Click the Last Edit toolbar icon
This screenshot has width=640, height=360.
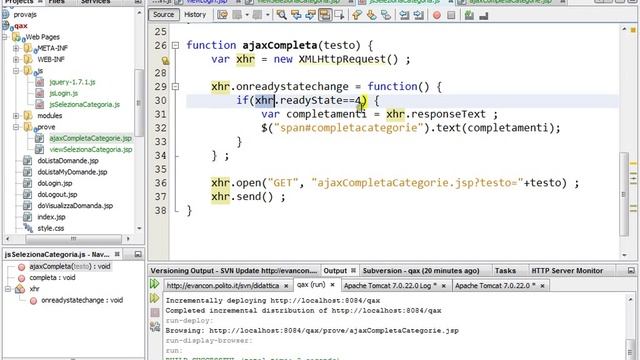[222, 15]
